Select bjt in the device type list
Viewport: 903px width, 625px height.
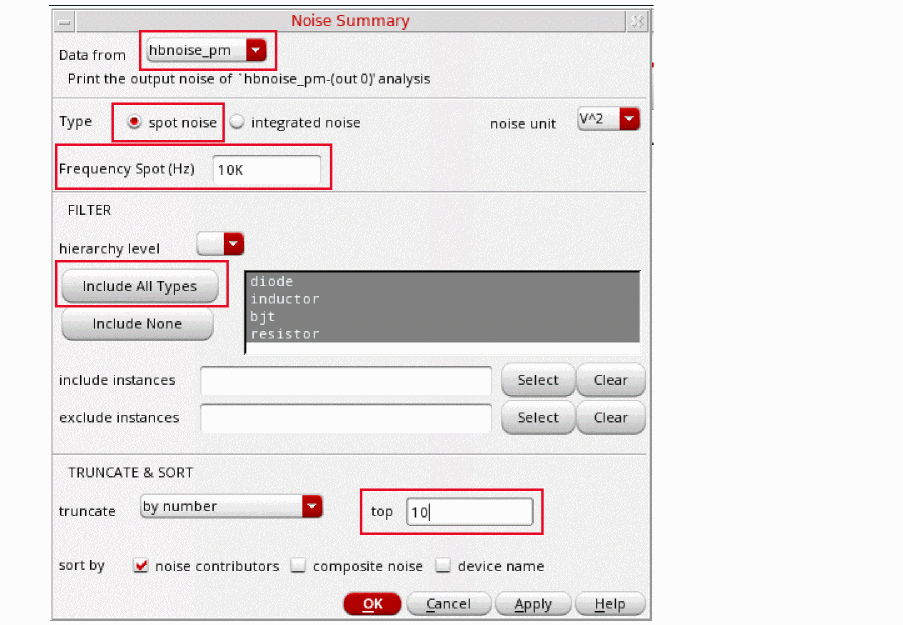click(442, 316)
